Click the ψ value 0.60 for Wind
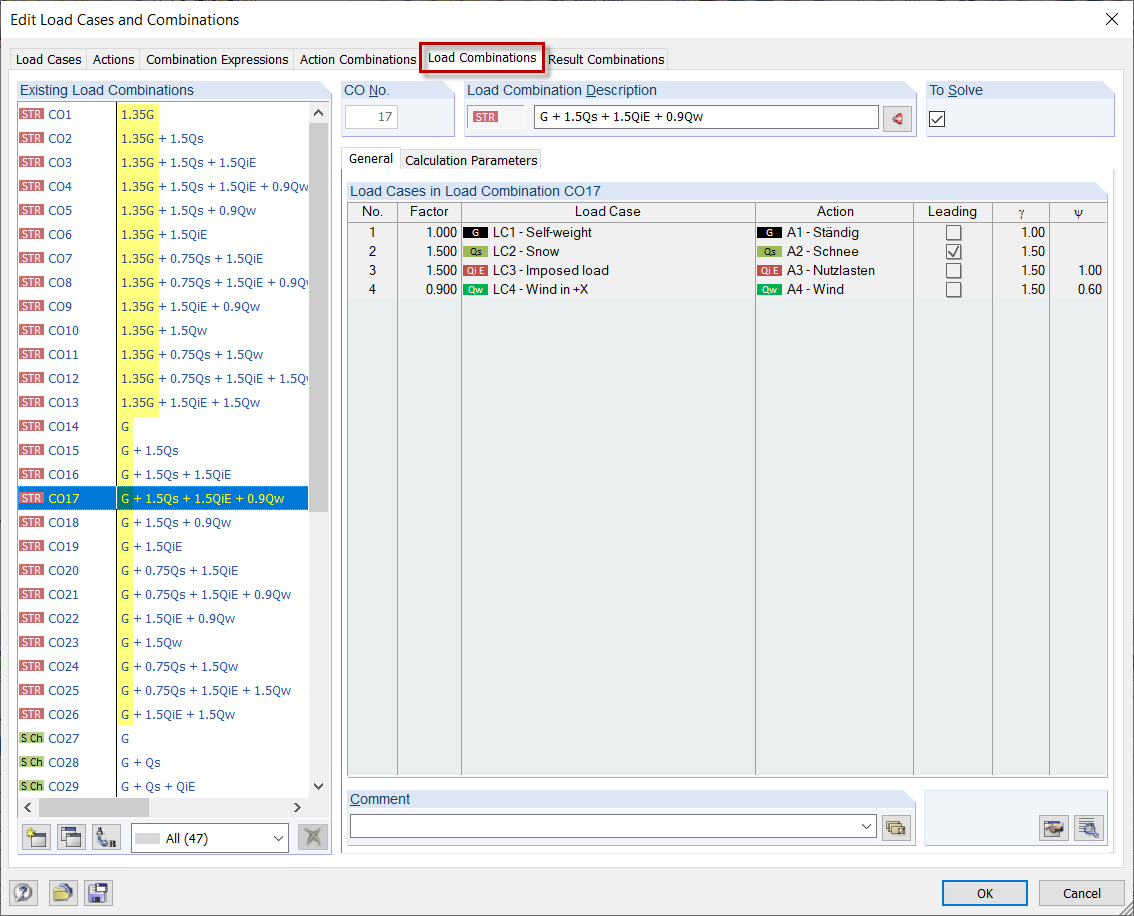The image size is (1134, 916). 1078,289
